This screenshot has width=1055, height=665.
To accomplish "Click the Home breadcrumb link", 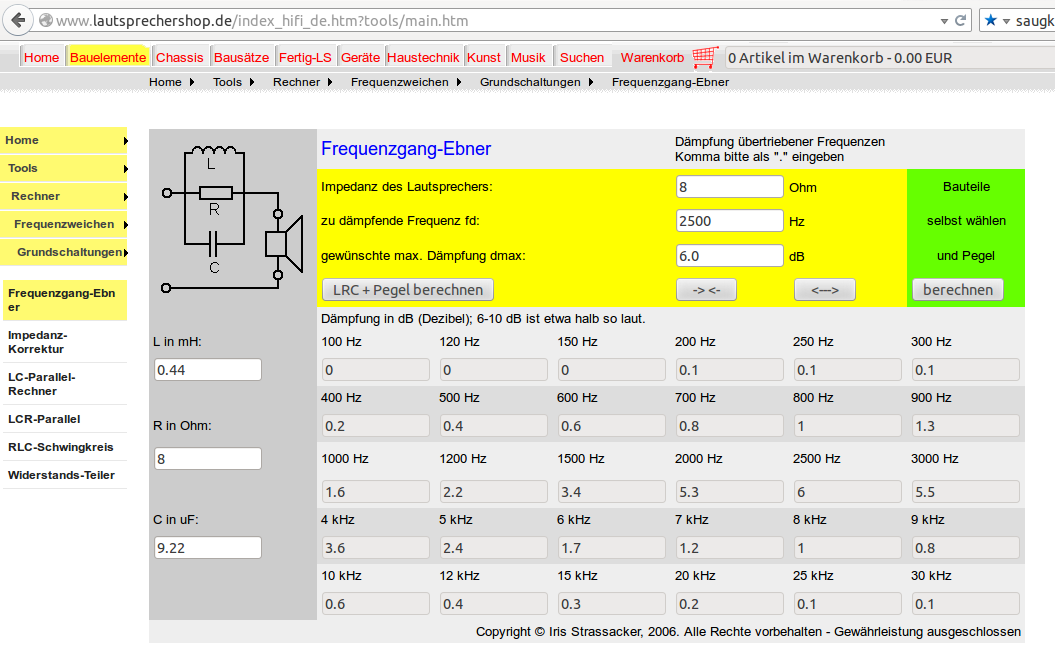I will tap(166, 82).
